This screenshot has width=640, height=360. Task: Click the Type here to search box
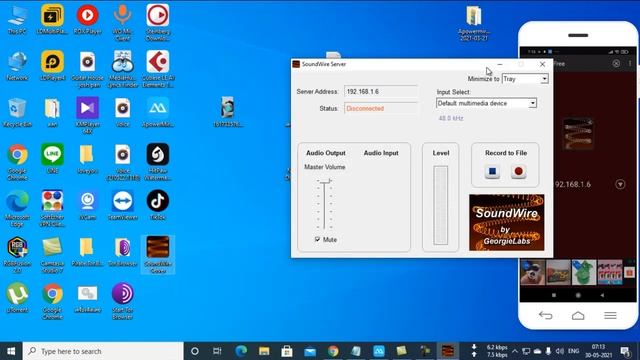(103, 351)
